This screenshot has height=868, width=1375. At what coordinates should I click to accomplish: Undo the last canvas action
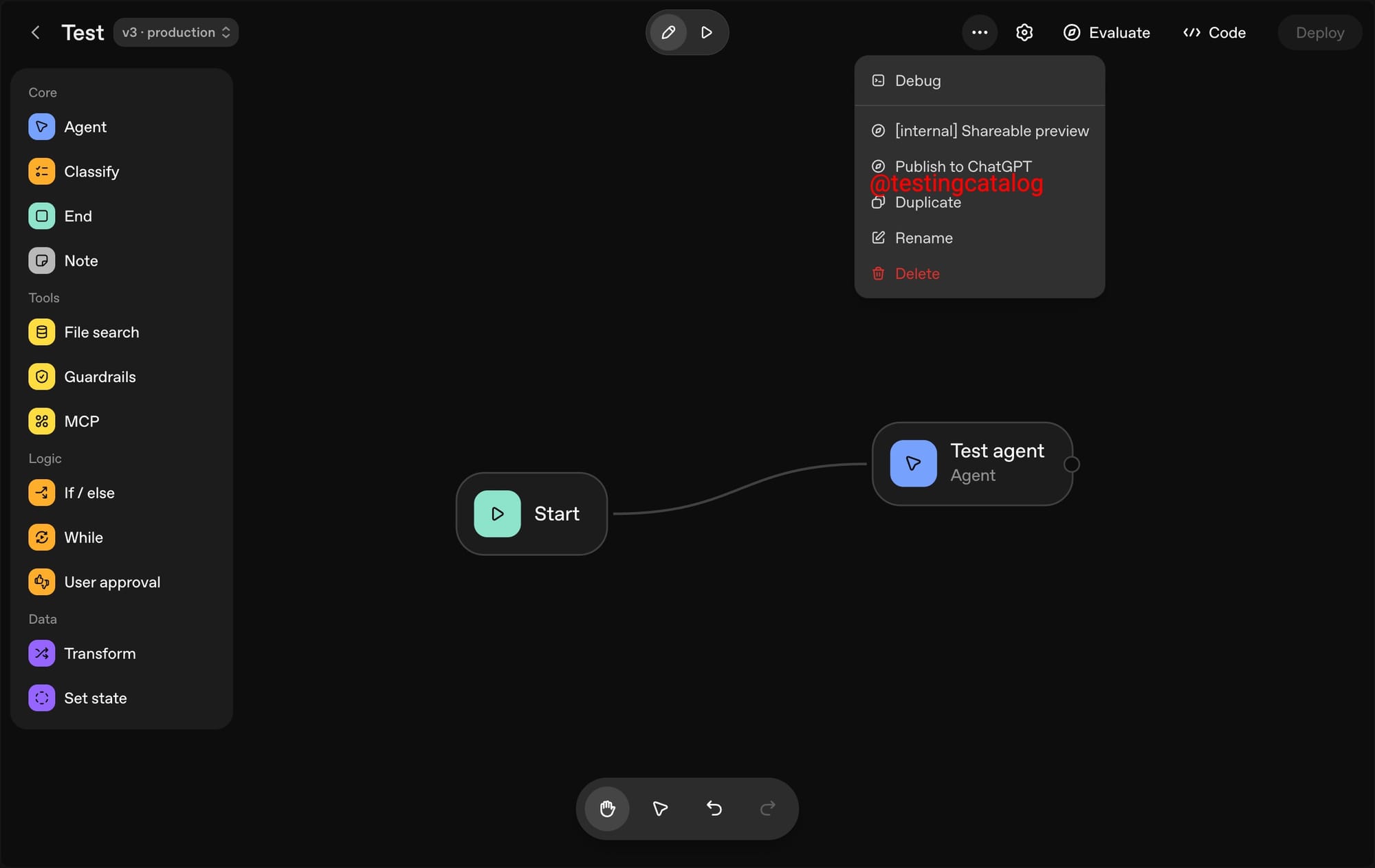tap(714, 809)
